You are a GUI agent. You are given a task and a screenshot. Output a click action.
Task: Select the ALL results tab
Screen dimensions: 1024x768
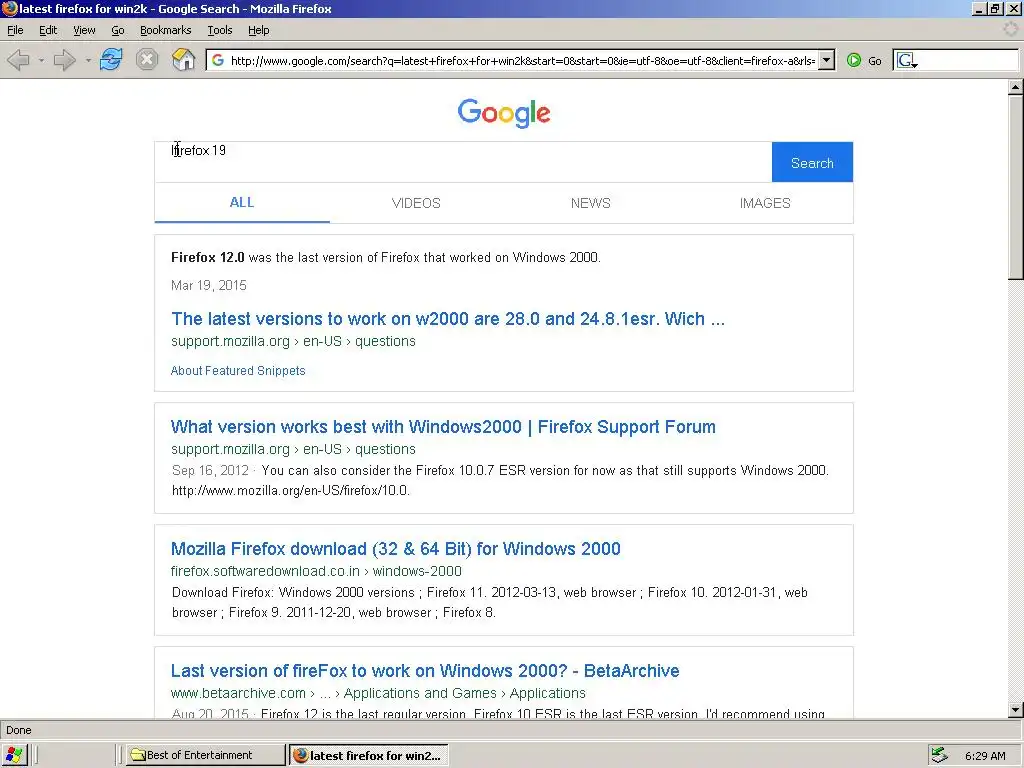242,202
